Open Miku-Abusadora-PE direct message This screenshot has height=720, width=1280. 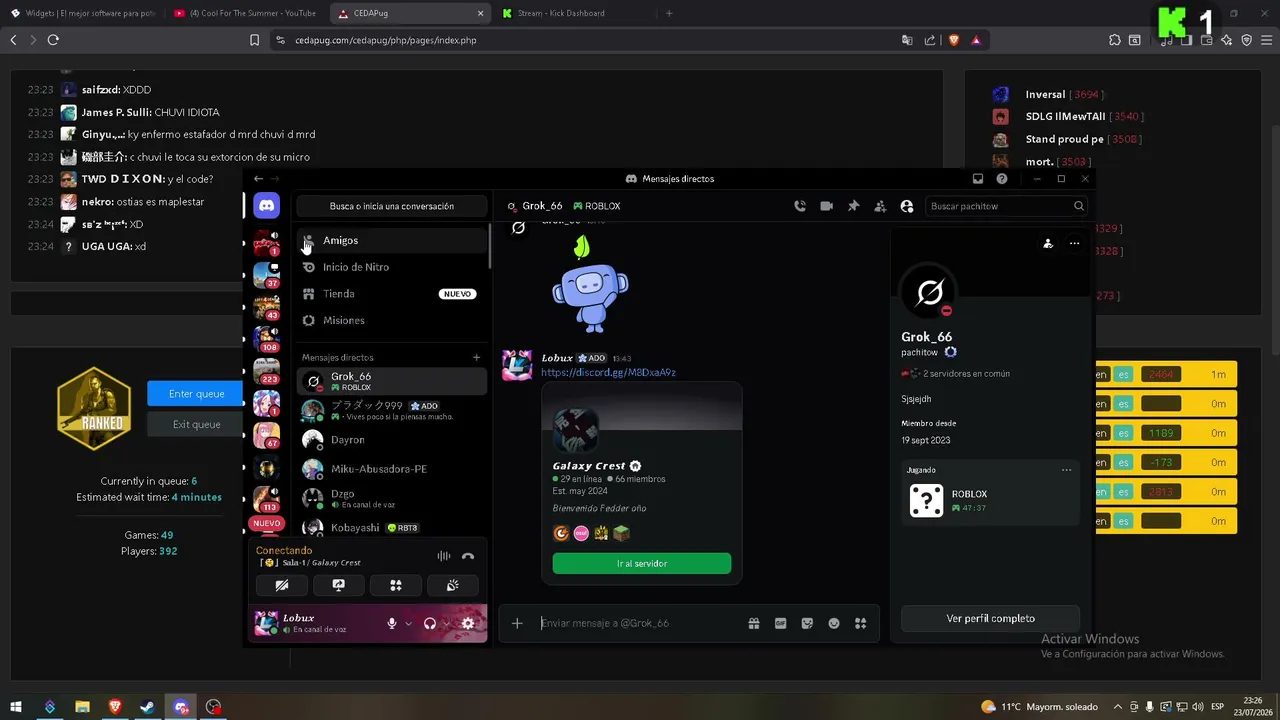392,468
